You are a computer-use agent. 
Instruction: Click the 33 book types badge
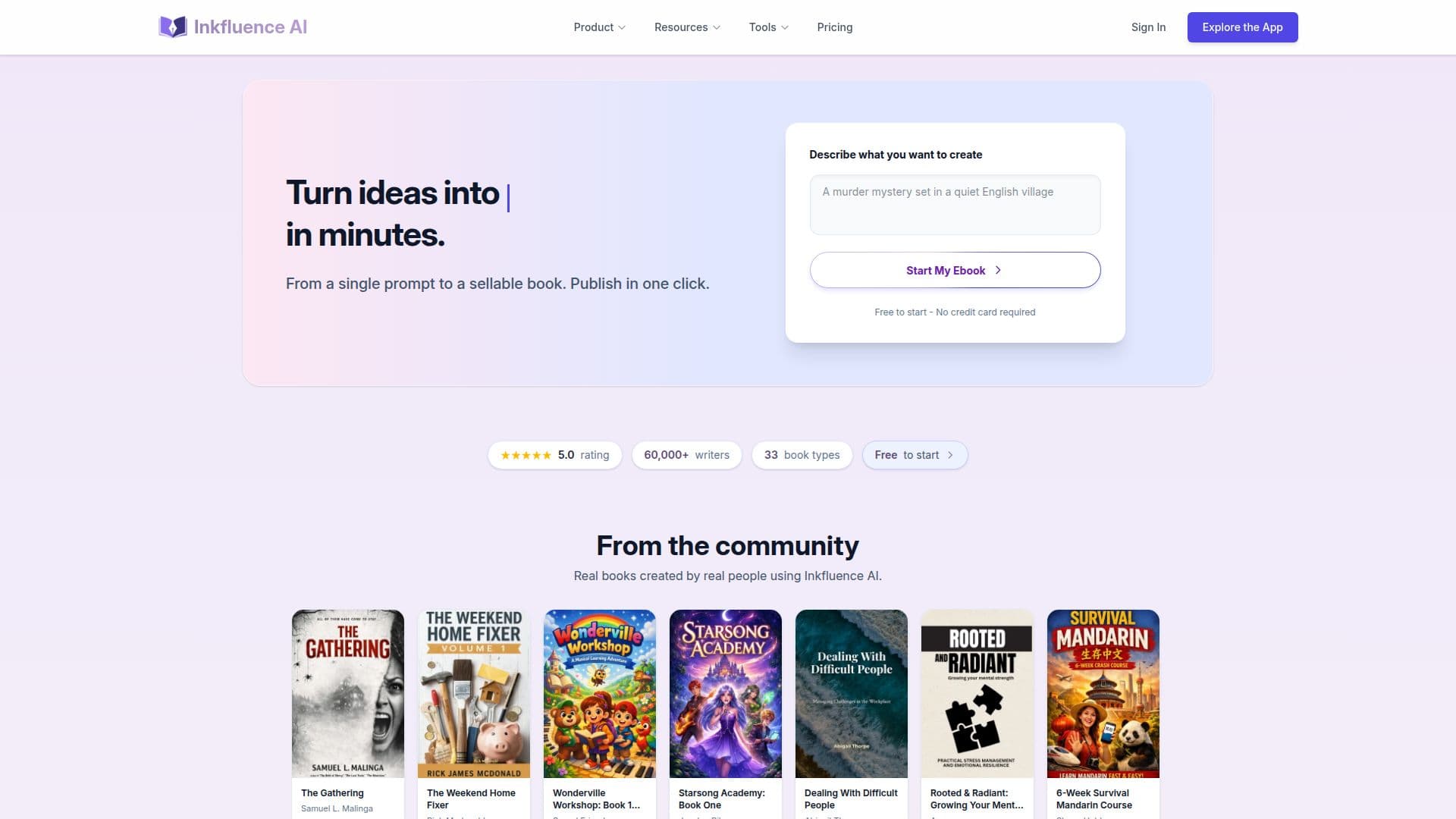coord(802,455)
